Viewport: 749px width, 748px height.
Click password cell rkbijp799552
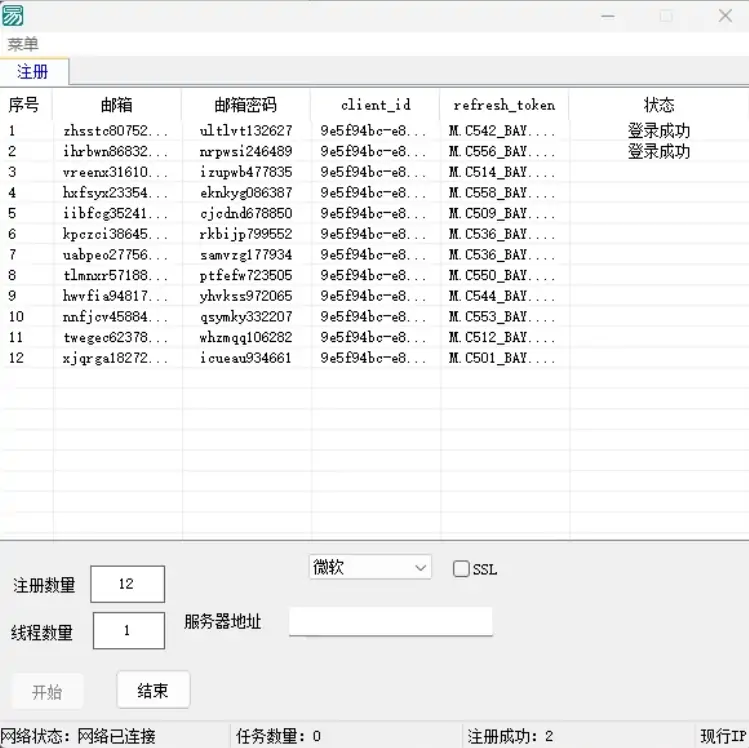point(246,234)
